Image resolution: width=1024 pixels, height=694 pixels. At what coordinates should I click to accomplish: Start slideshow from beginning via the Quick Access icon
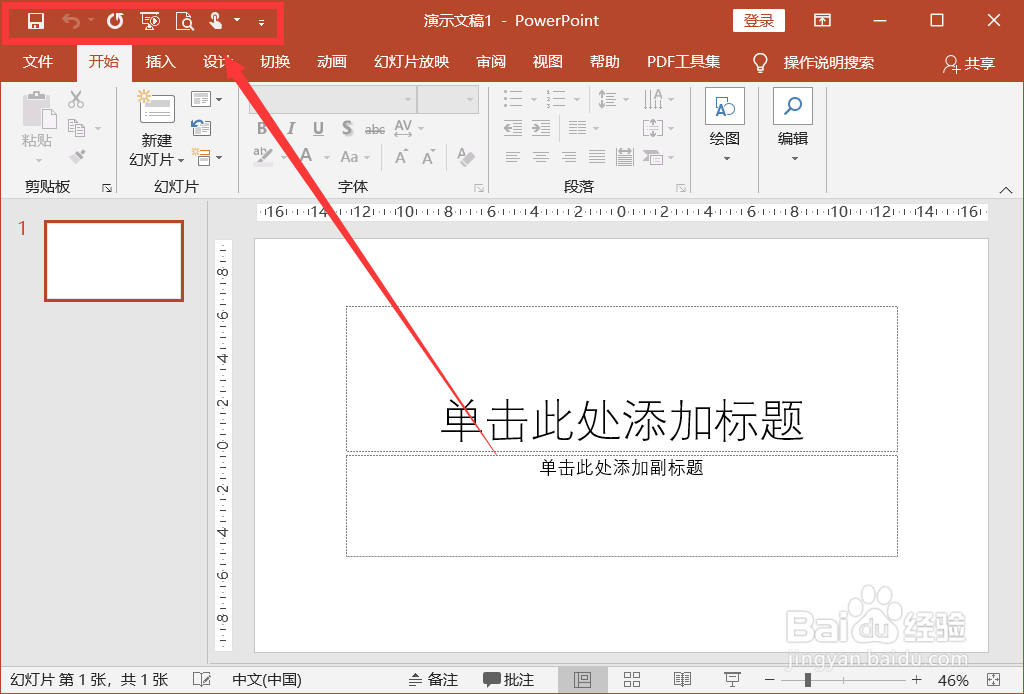click(x=150, y=21)
